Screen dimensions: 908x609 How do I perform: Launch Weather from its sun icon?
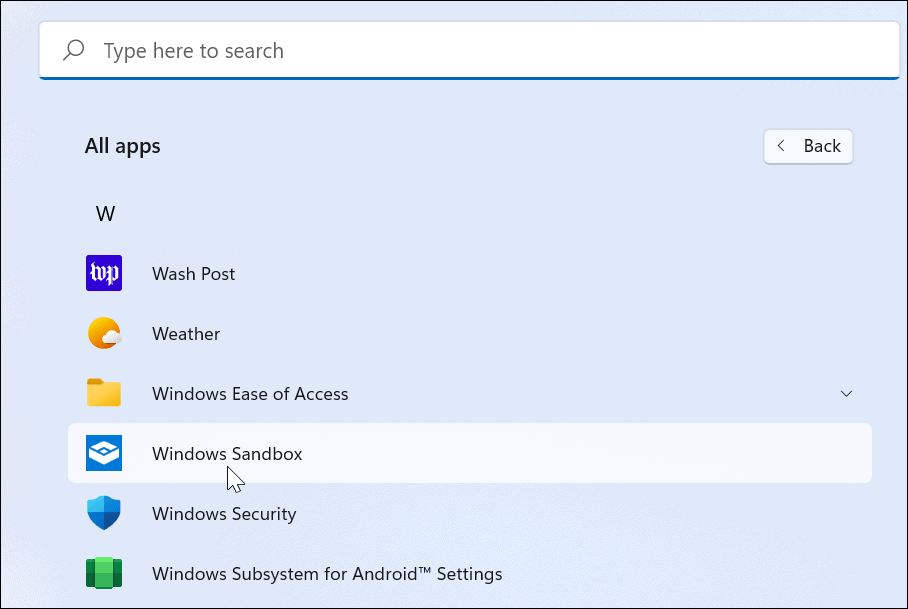point(104,333)
